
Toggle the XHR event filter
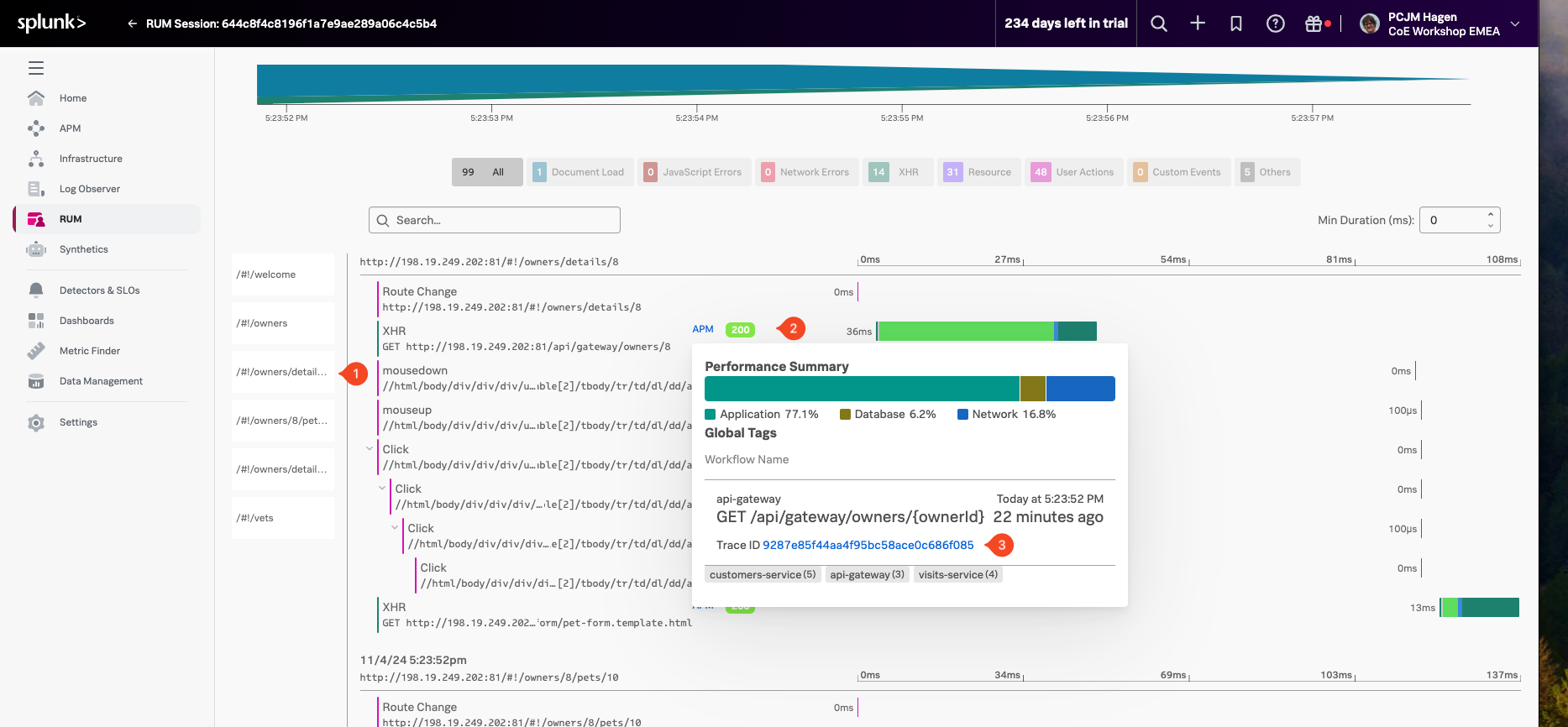click(897, 172)
